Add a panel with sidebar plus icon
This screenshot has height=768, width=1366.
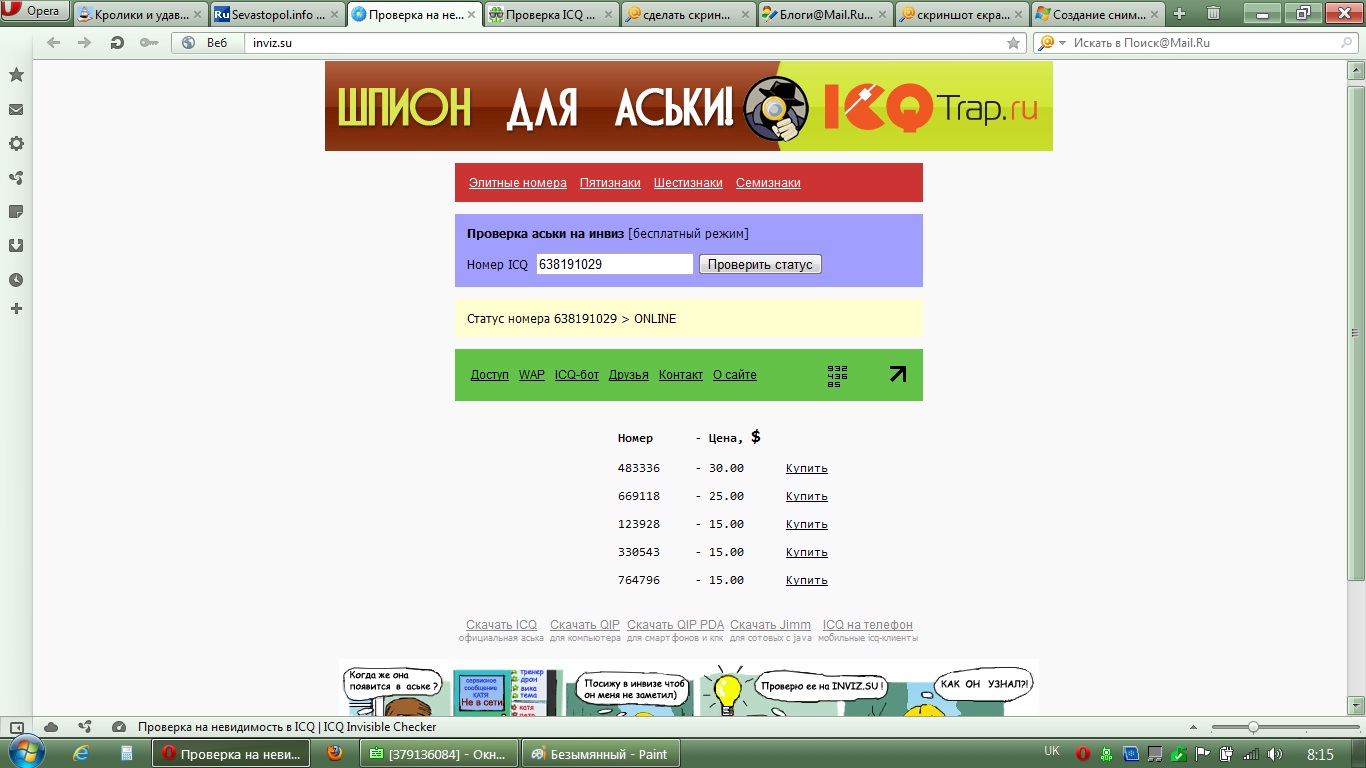pyautogui.click(x=16, y=309)
